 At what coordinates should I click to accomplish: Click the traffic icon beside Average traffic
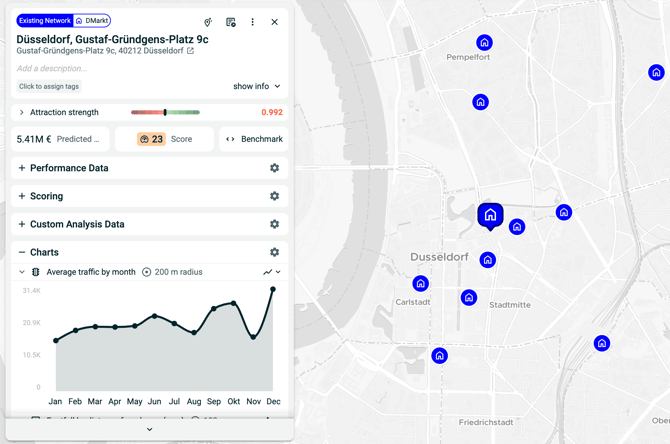click(x=36, y=272)
